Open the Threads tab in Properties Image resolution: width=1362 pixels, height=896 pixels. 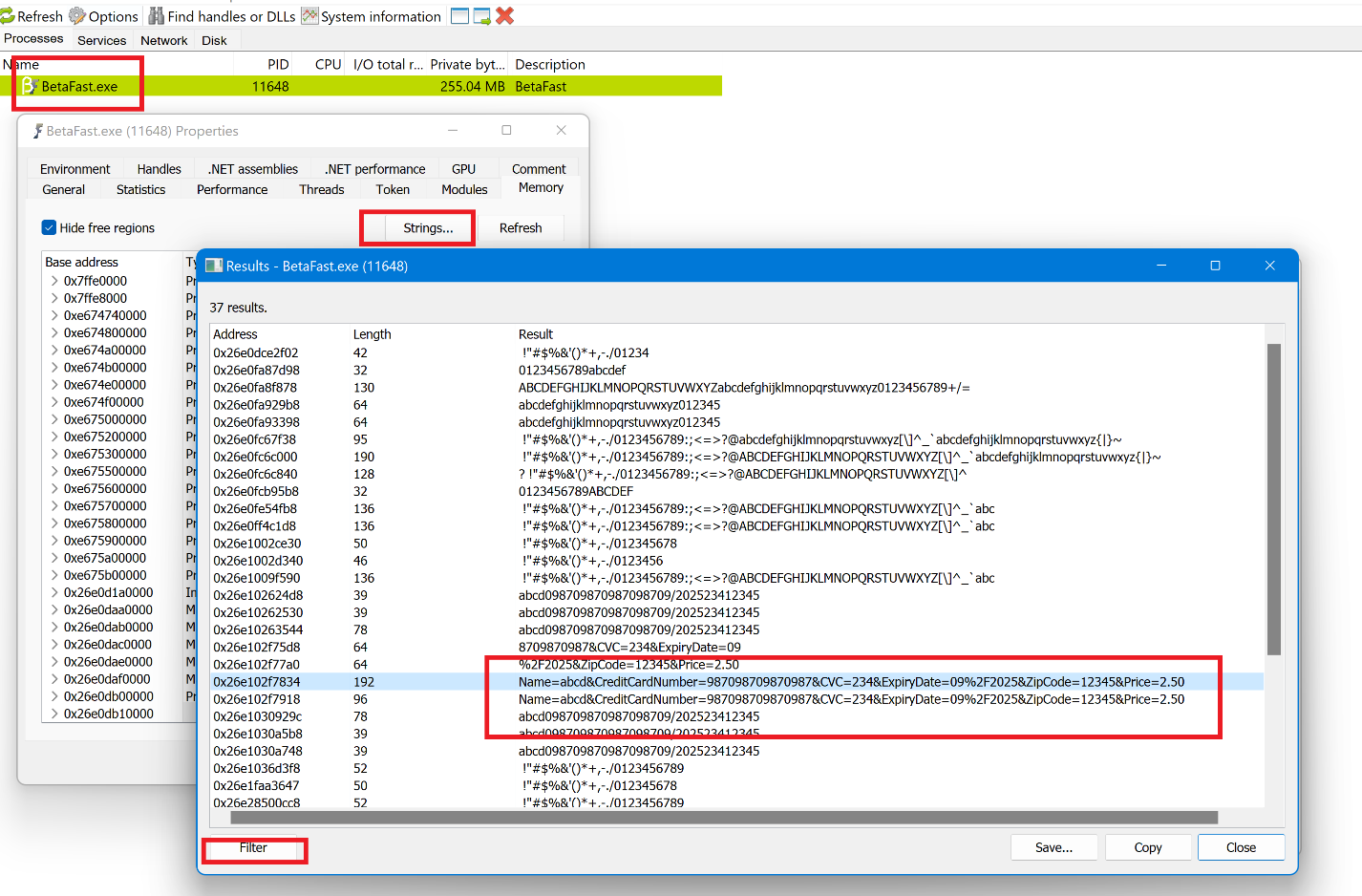pyautogui.click(x=321, y=189)
